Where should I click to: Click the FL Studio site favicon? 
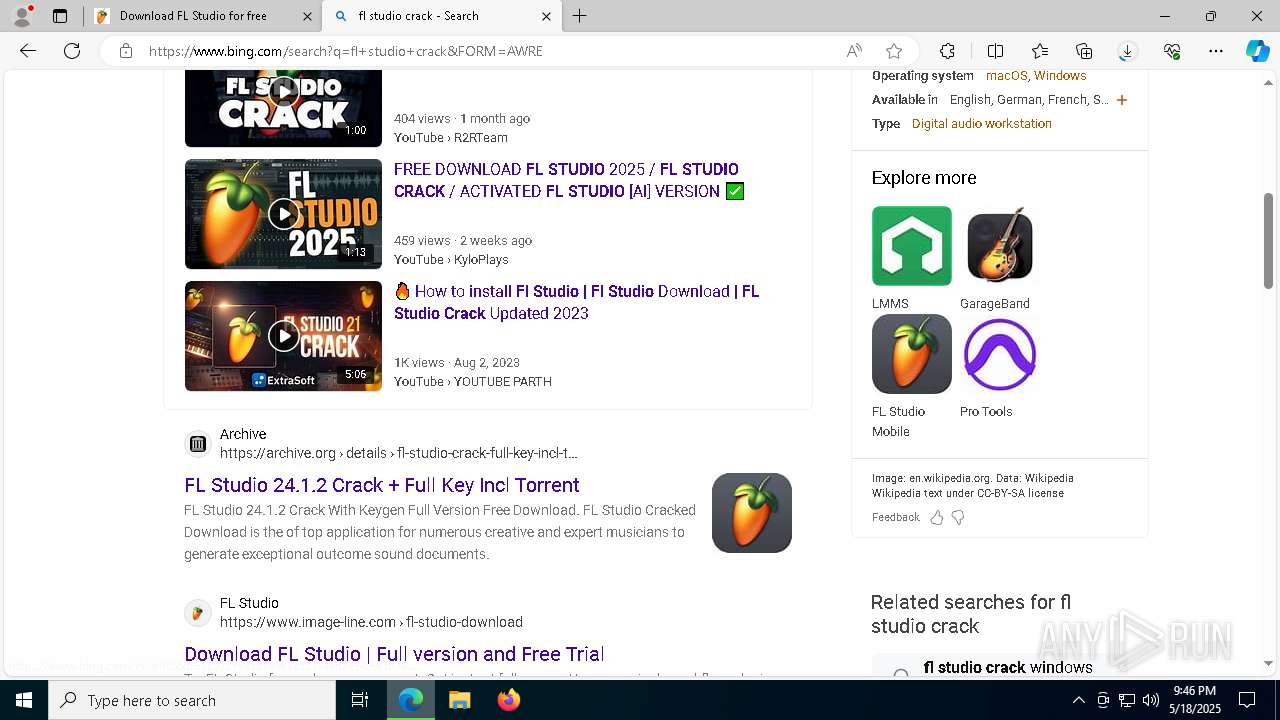pyautogui.click(x=198, y=613)
